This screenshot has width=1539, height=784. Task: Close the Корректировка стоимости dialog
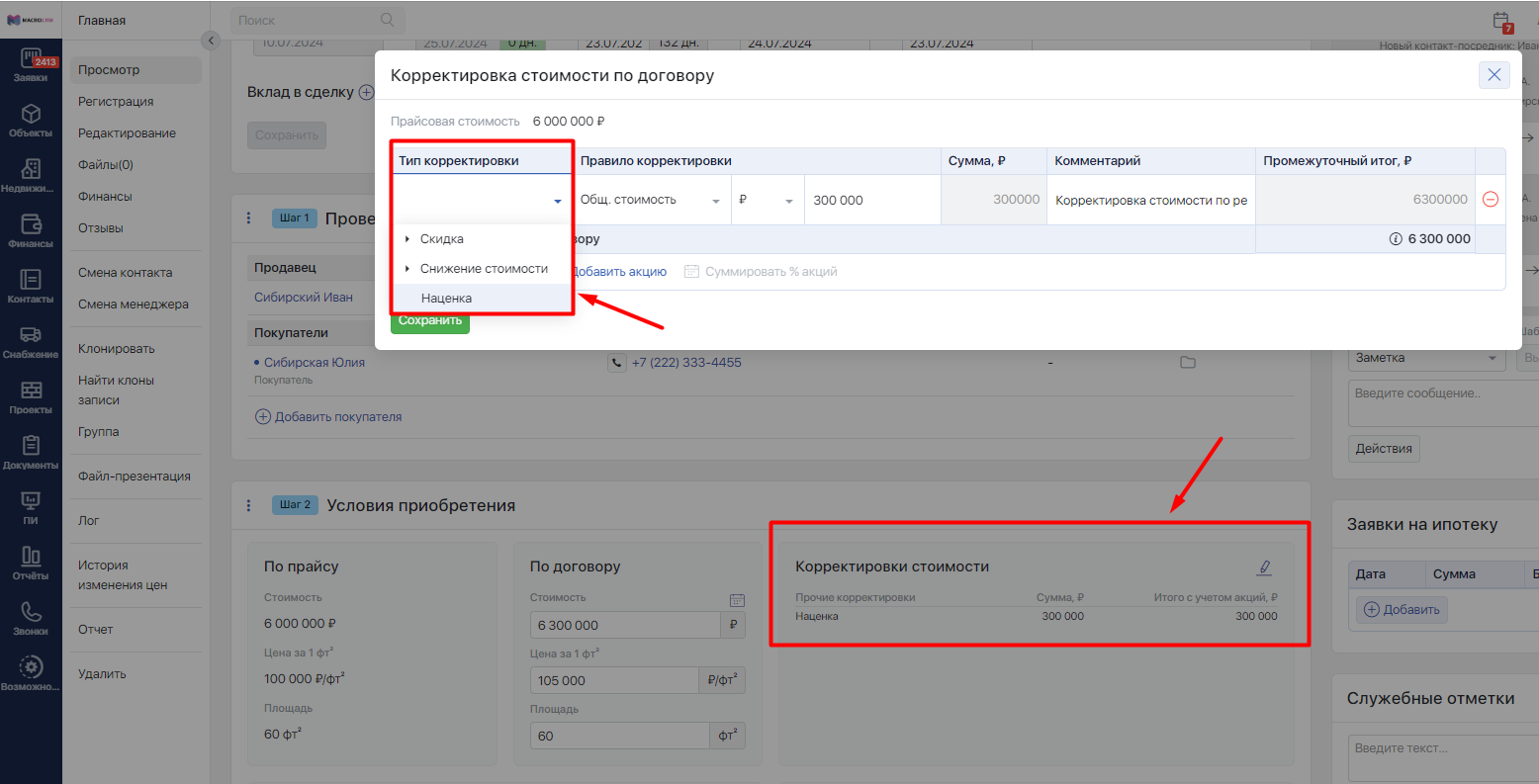(1494, 75)
